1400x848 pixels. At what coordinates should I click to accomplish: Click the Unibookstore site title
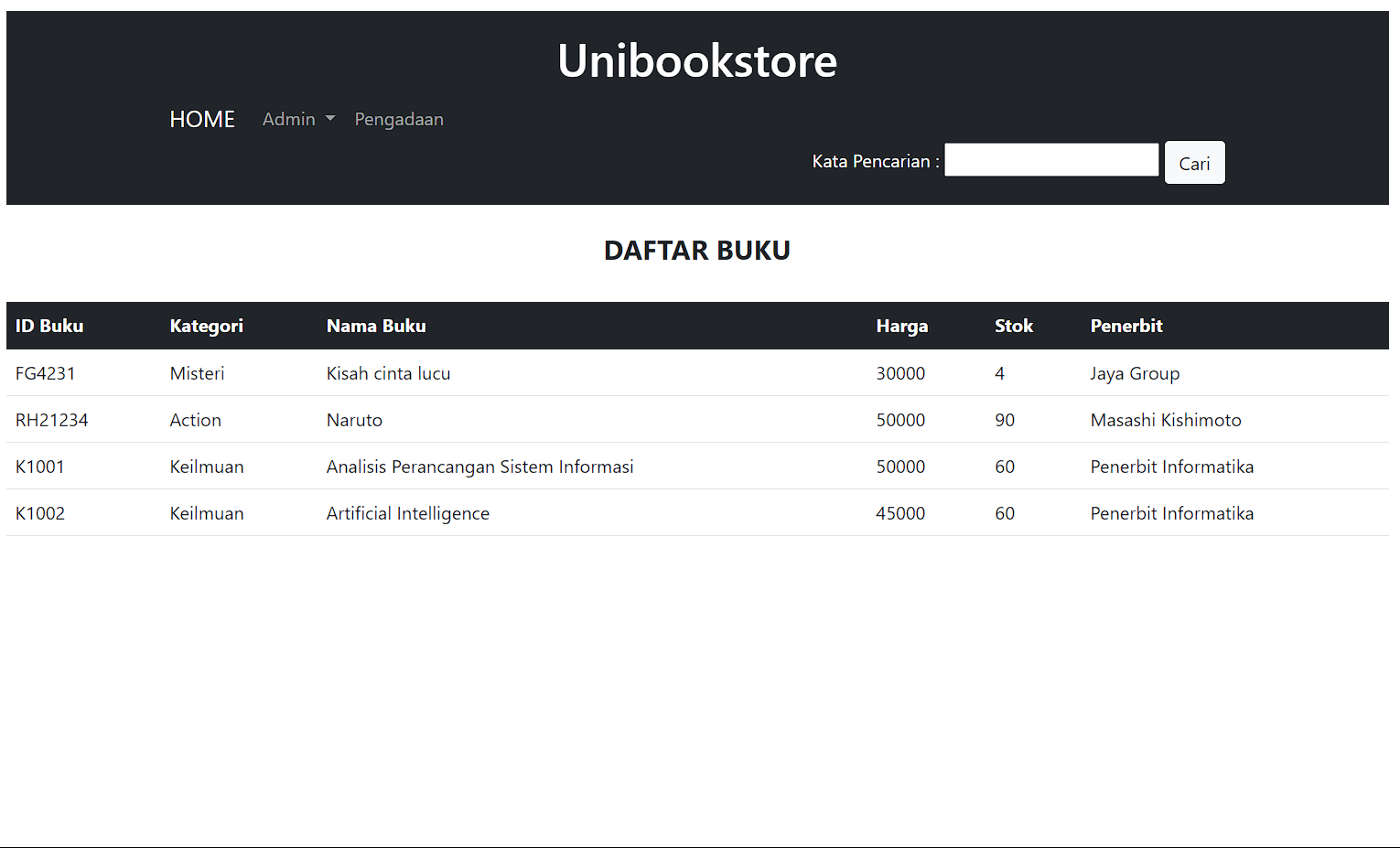click(696, 61)
